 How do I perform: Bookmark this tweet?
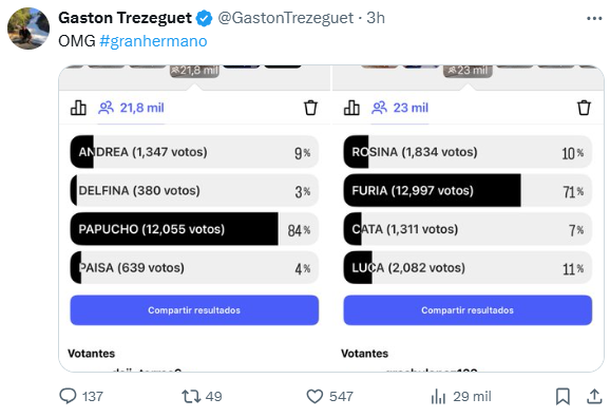point(563,396)
